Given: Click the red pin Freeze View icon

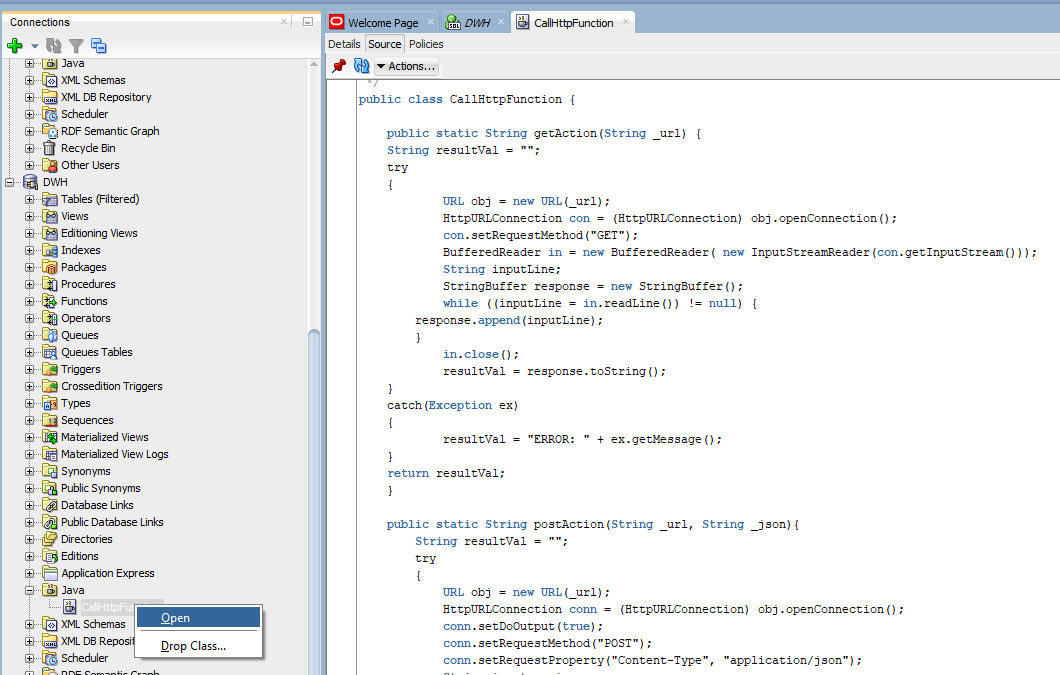Looking at the screenshot, I should (x=339, y=66).
